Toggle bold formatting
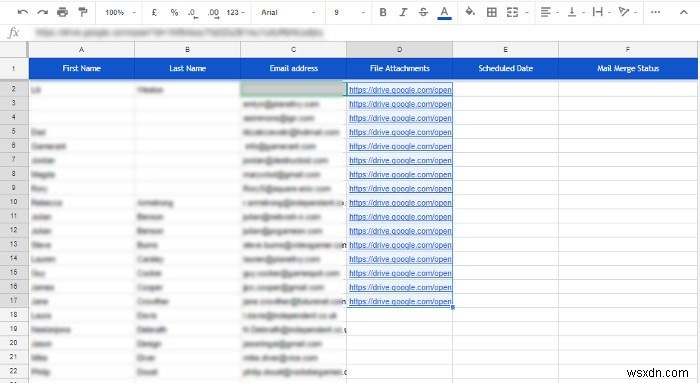700x383 pixels. [x=383, y=12]
